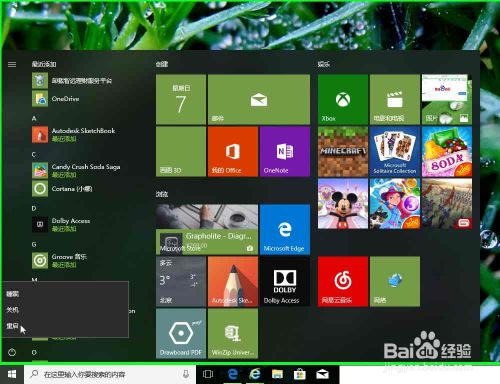Open the weather tile showing 多云 3°
The image size is (500, 384).
[x=181, y=282]
